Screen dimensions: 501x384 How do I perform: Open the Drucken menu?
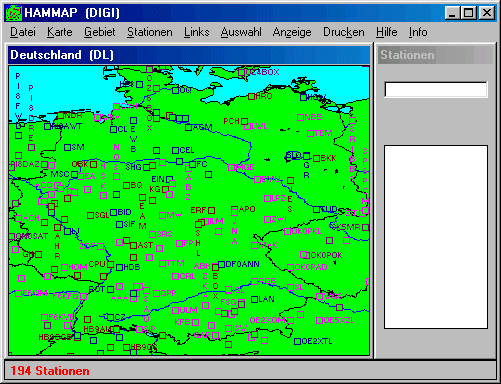[344, 32]
